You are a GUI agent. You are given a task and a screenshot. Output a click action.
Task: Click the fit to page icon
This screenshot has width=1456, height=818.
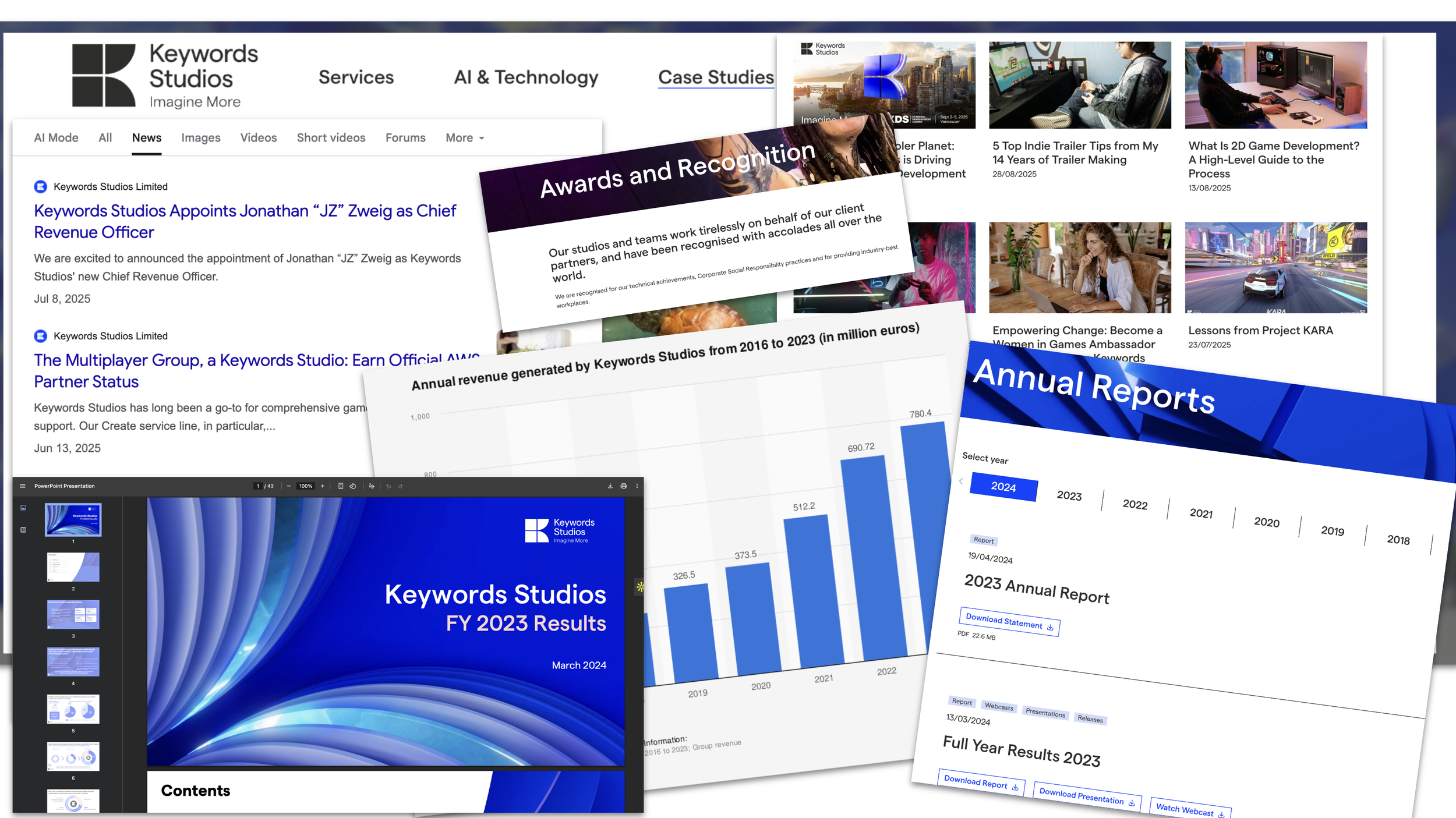tap(341, 486)
